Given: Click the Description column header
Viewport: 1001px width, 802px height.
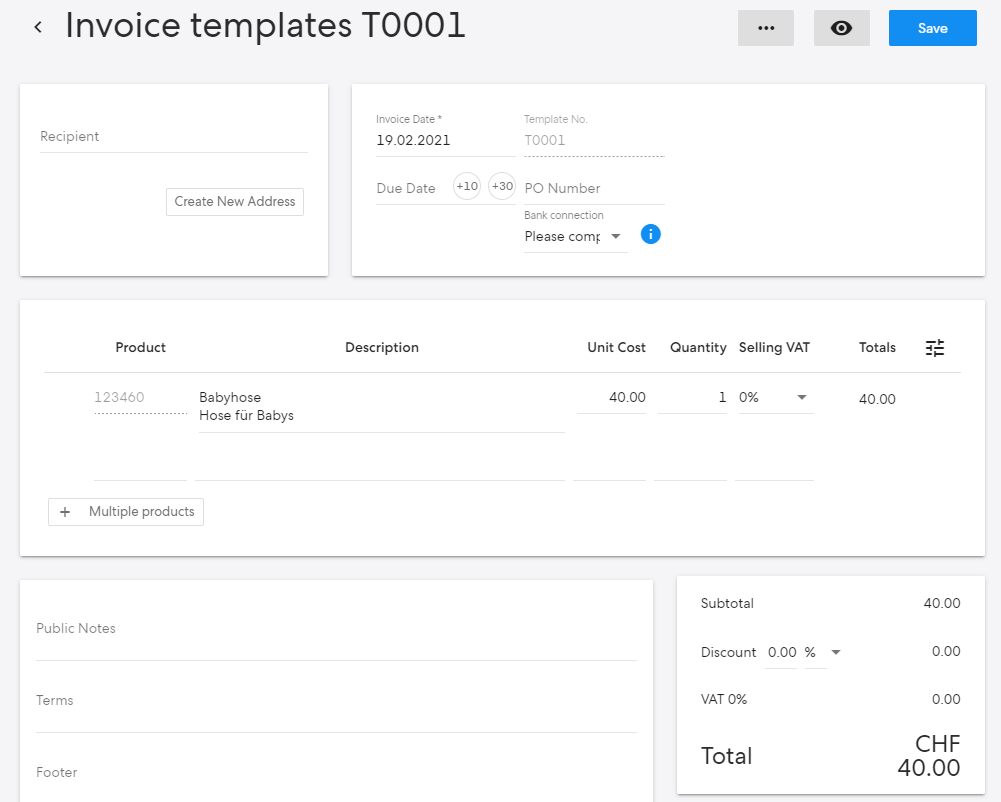Looking at the screenshot, I should [382, 347].
